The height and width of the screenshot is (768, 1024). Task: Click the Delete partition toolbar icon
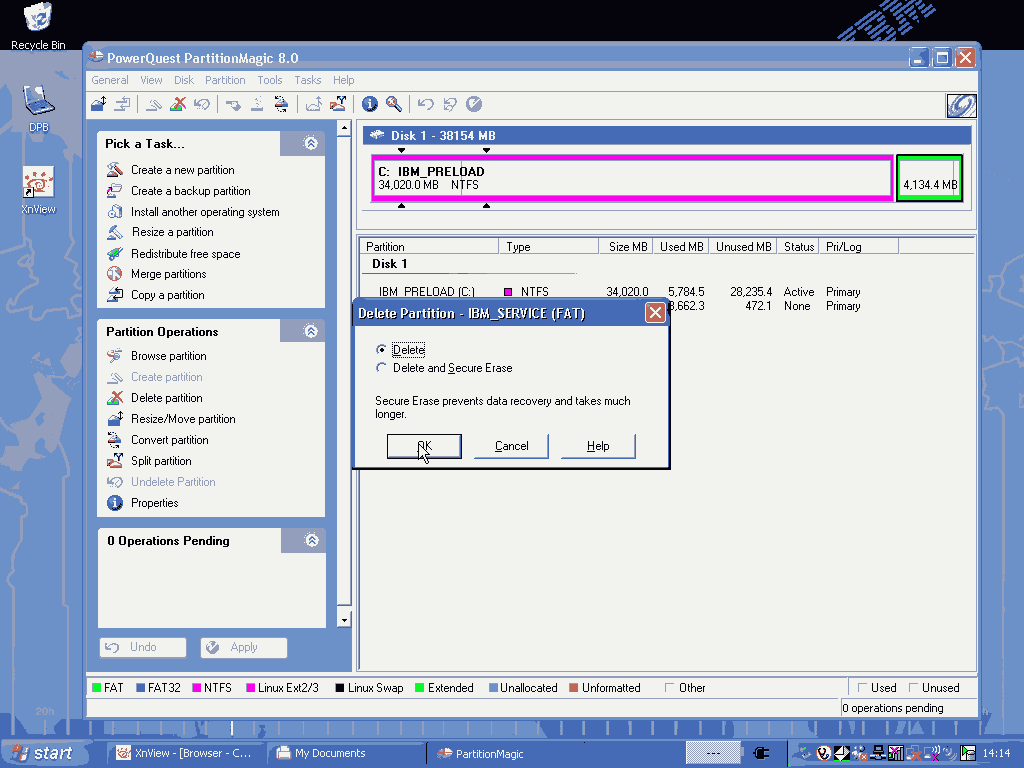pos(178,104)
